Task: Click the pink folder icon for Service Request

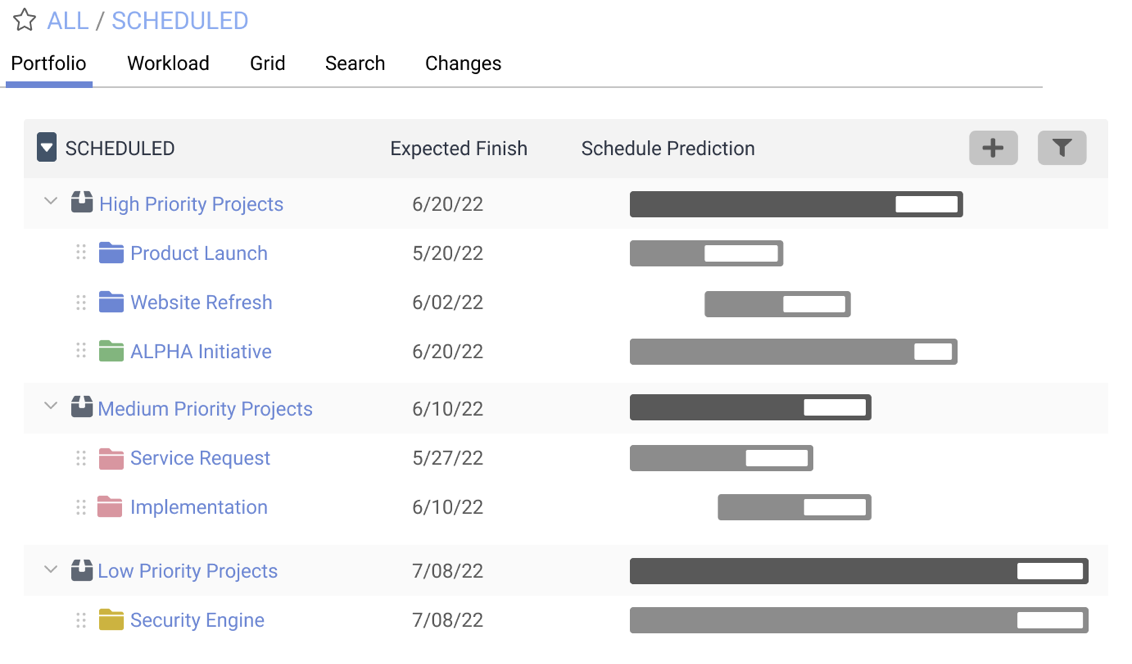Action: click(x=111, y=458)
